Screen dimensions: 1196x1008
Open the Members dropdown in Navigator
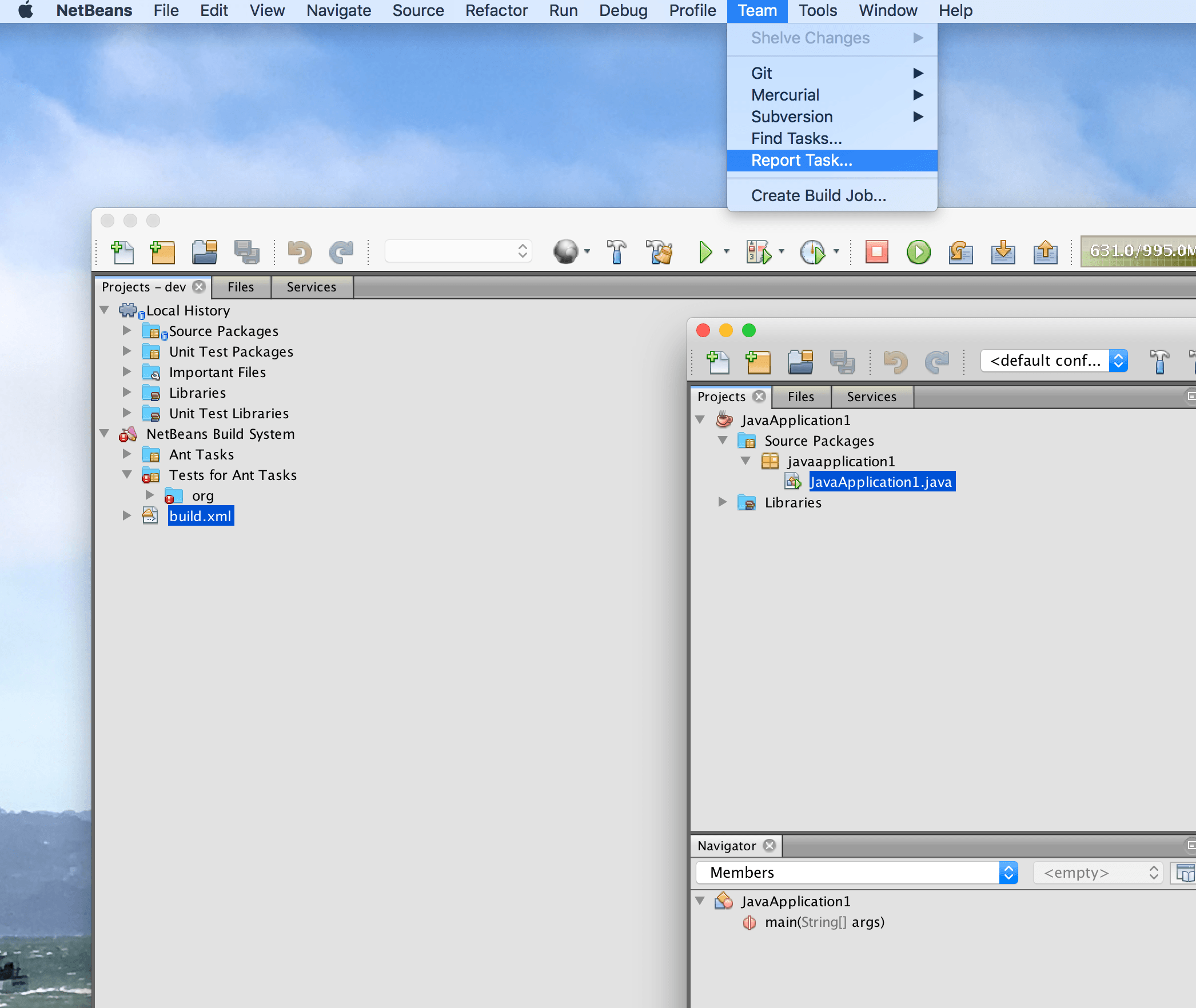click(x=856, y=873)
